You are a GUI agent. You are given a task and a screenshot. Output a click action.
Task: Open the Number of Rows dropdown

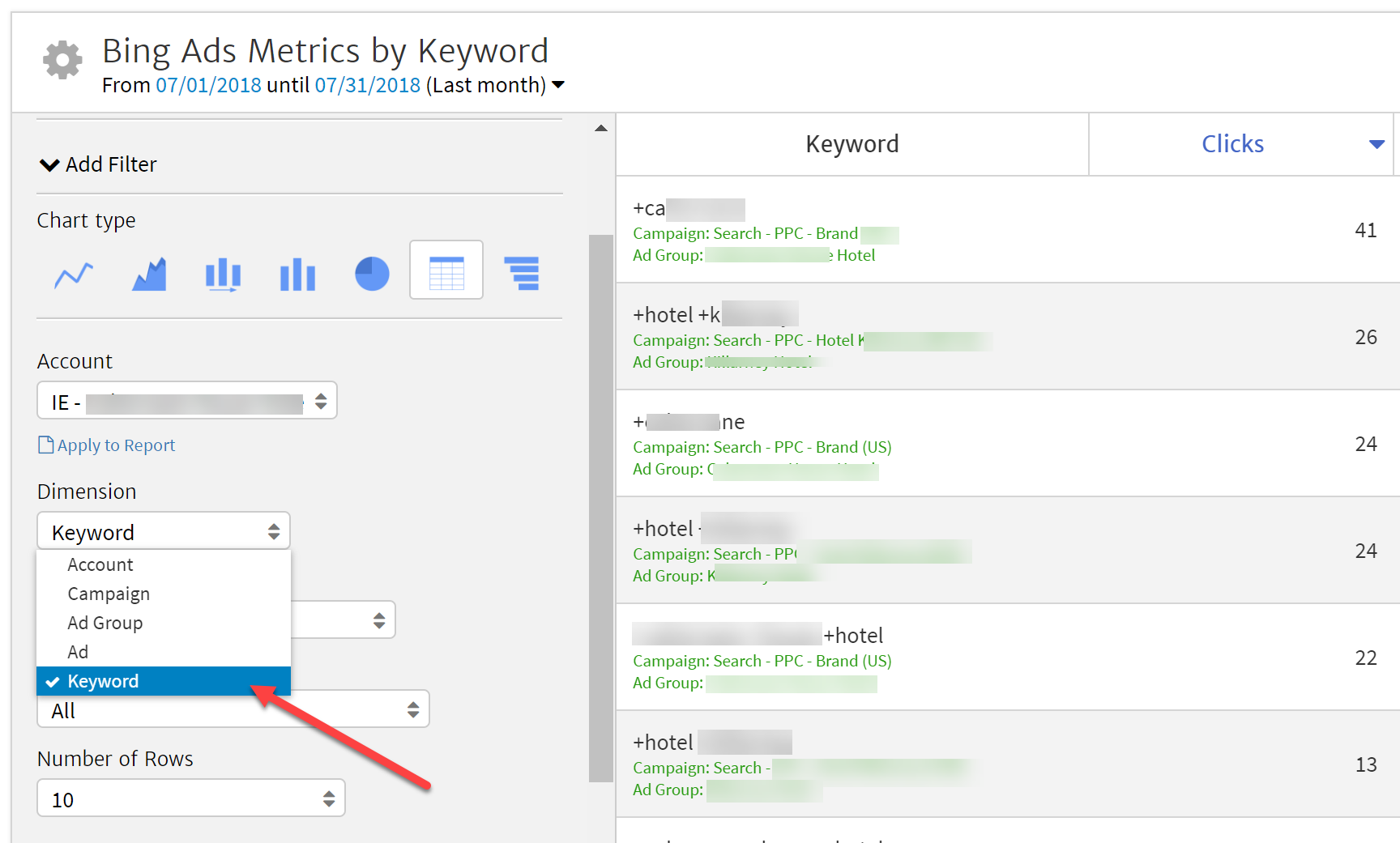(191, 798)
